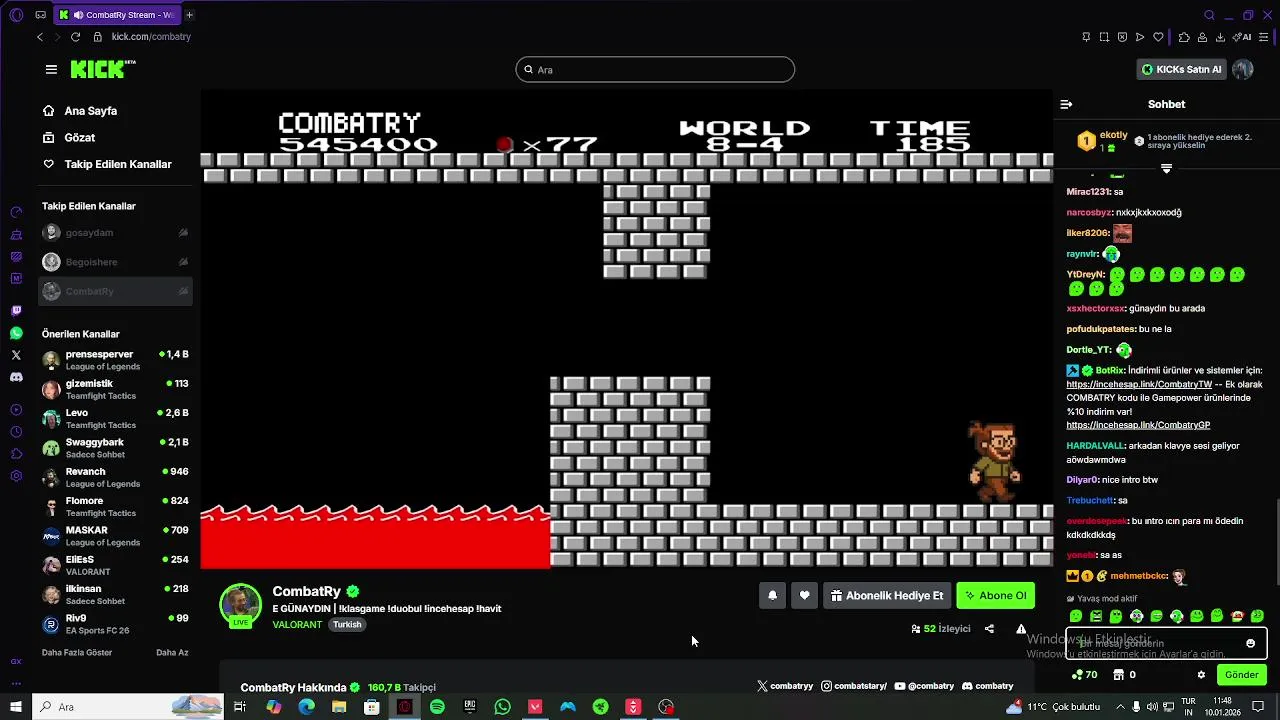Share the stream via the share icon
Screen dimensions: 1280x720
(989, 629)
